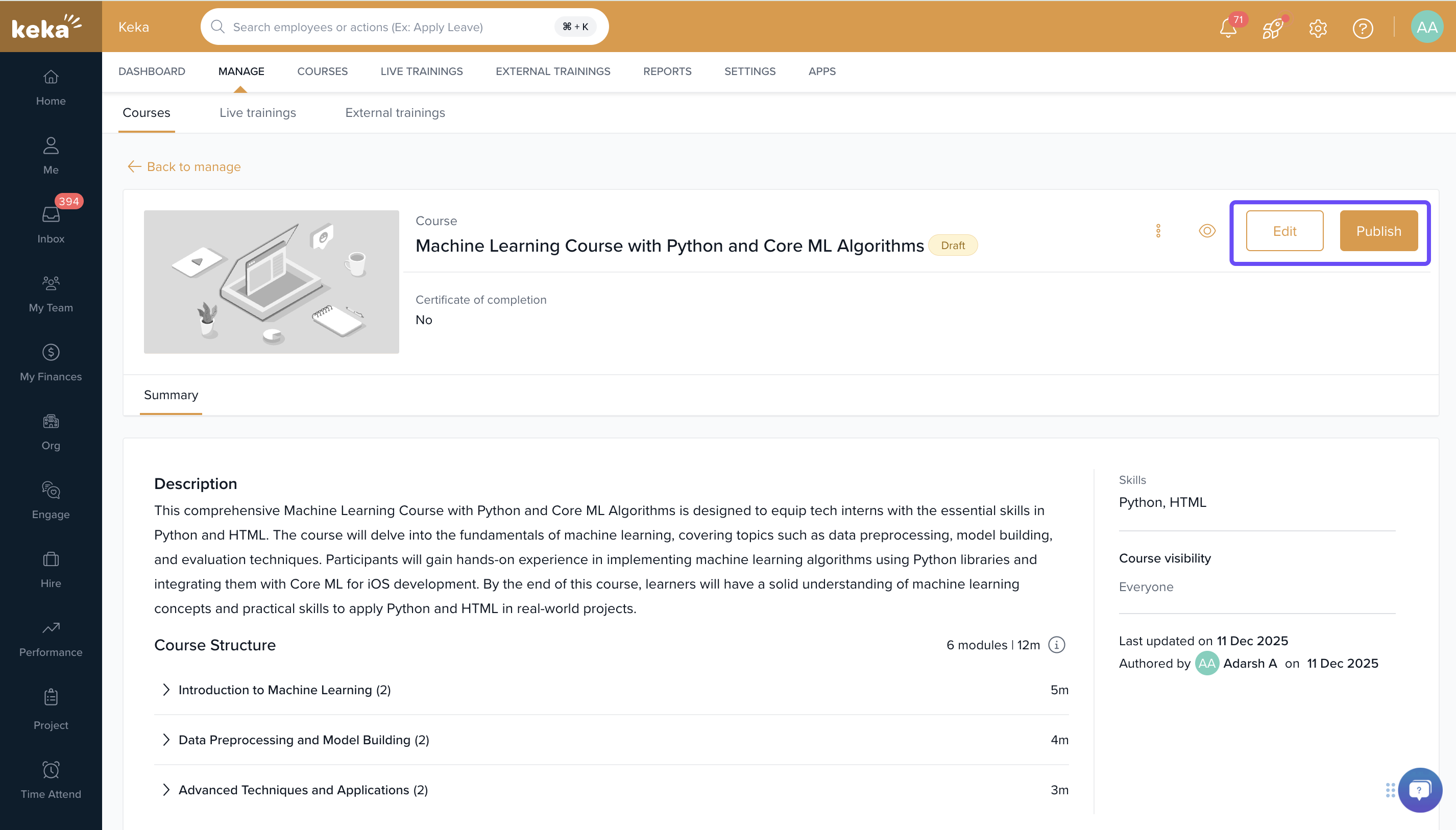Click the course thumbnail image
Image resolution: width=1456 pixels, height=830 pixels.
[272, 282]
